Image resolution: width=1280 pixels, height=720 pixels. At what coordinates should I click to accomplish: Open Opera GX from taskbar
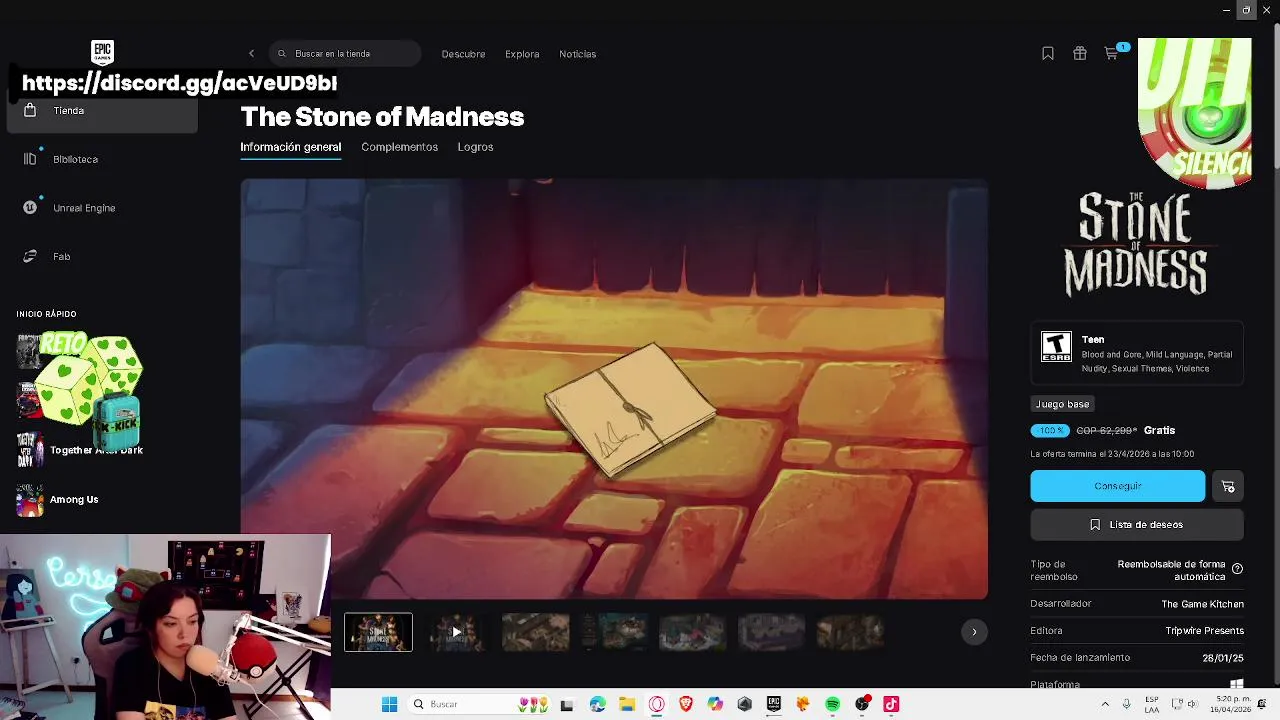tap(656, 704)
